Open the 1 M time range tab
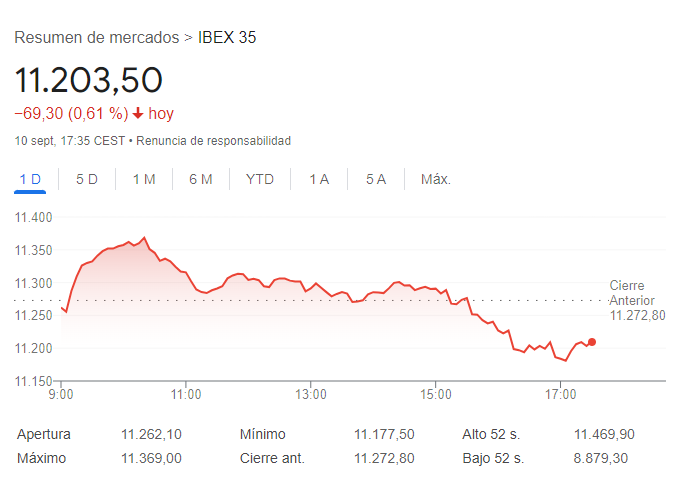 [x=144, y=179]
